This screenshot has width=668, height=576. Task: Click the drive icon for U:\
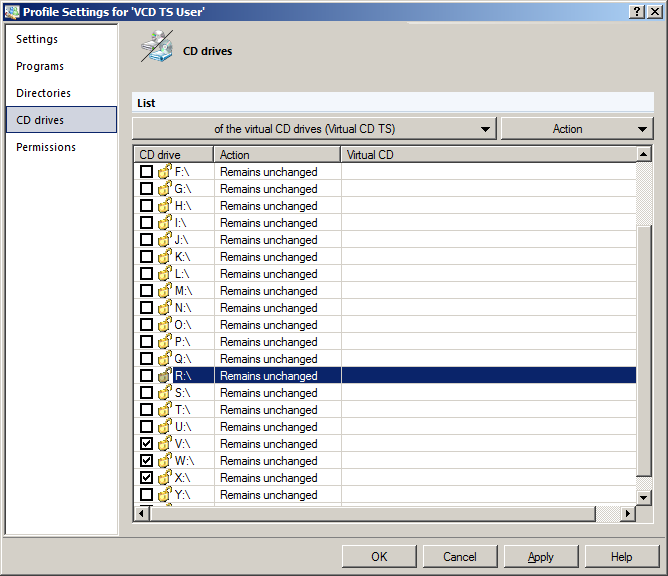(x=165, y=427)
